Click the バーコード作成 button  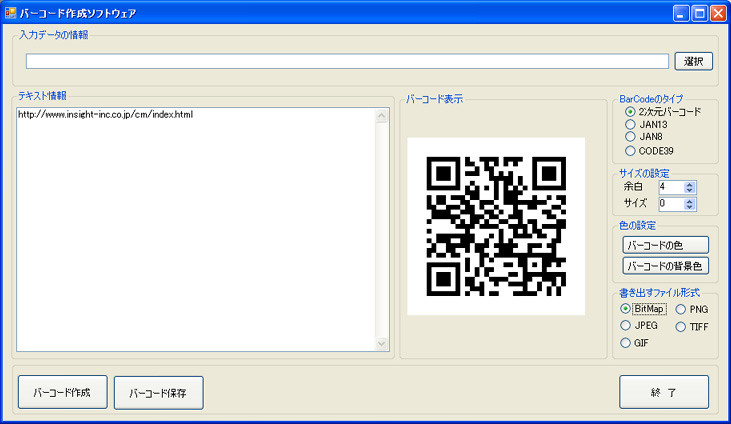[62, 392]
